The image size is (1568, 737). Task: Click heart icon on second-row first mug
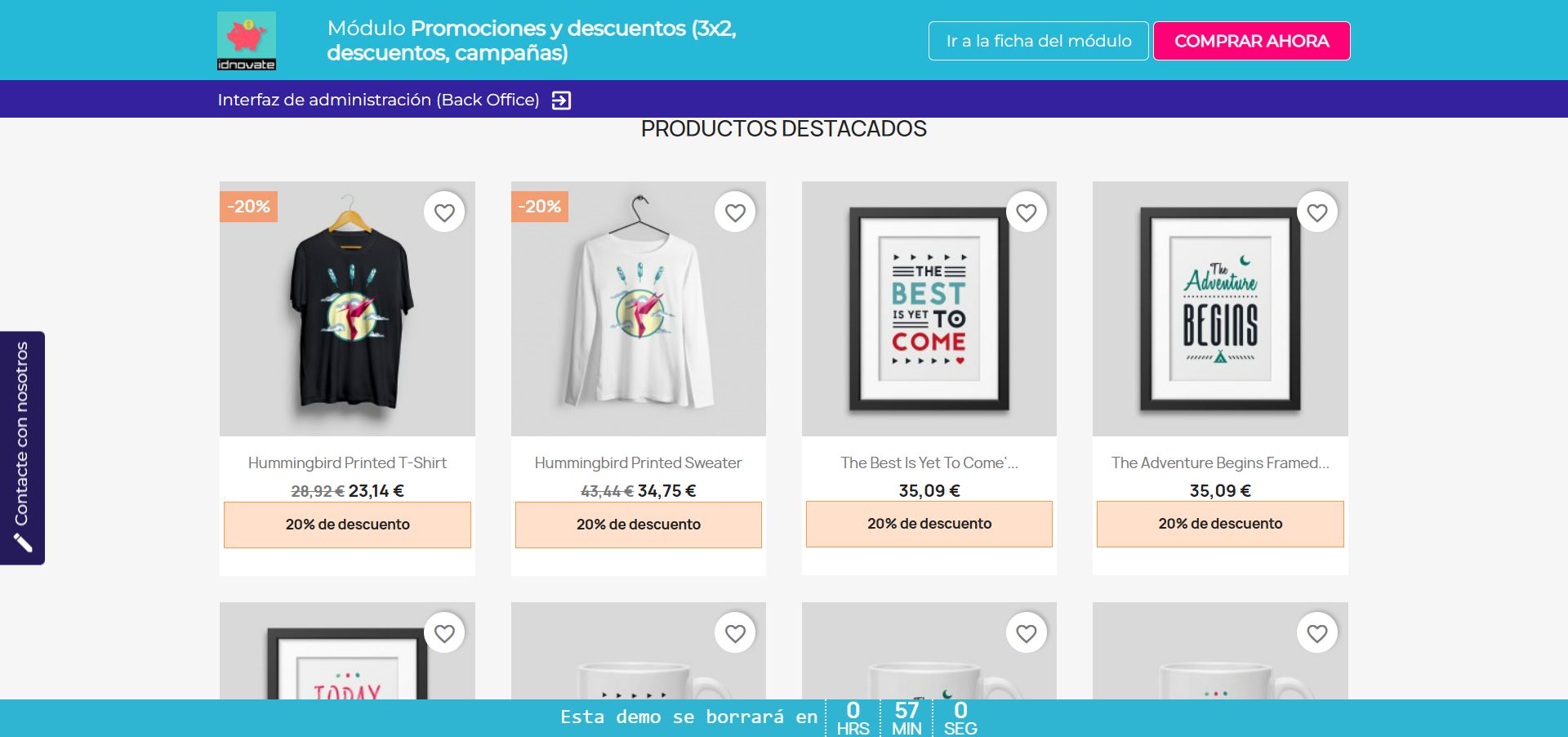(735, 633)
